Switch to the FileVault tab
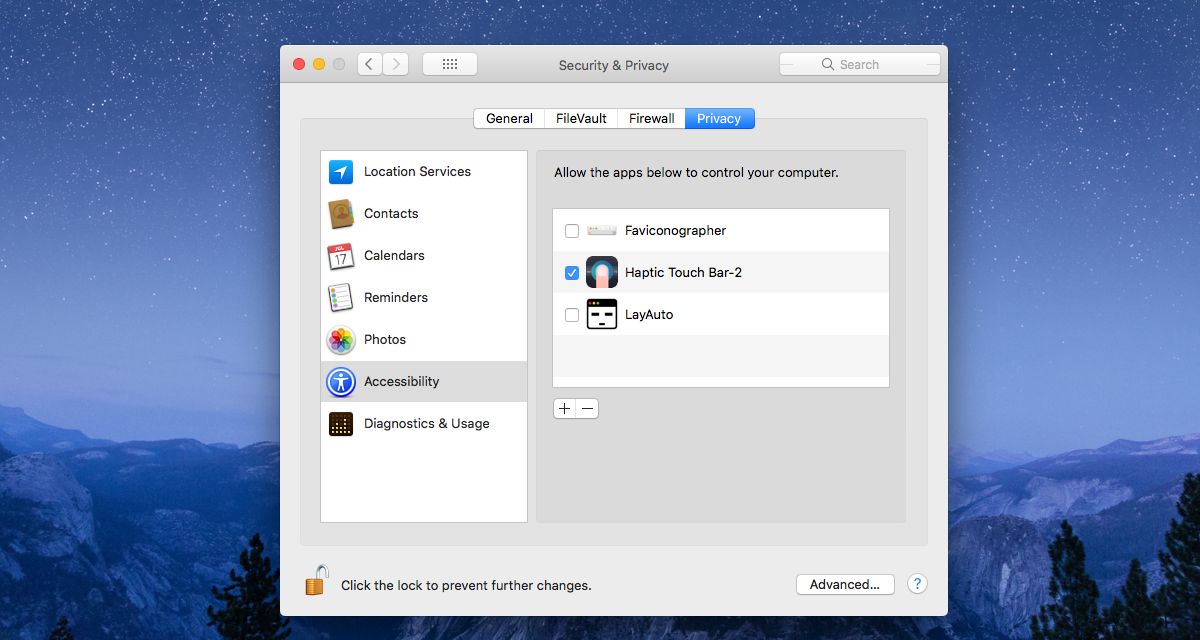Screen dimensions: 1200x640 click(581, 119)
